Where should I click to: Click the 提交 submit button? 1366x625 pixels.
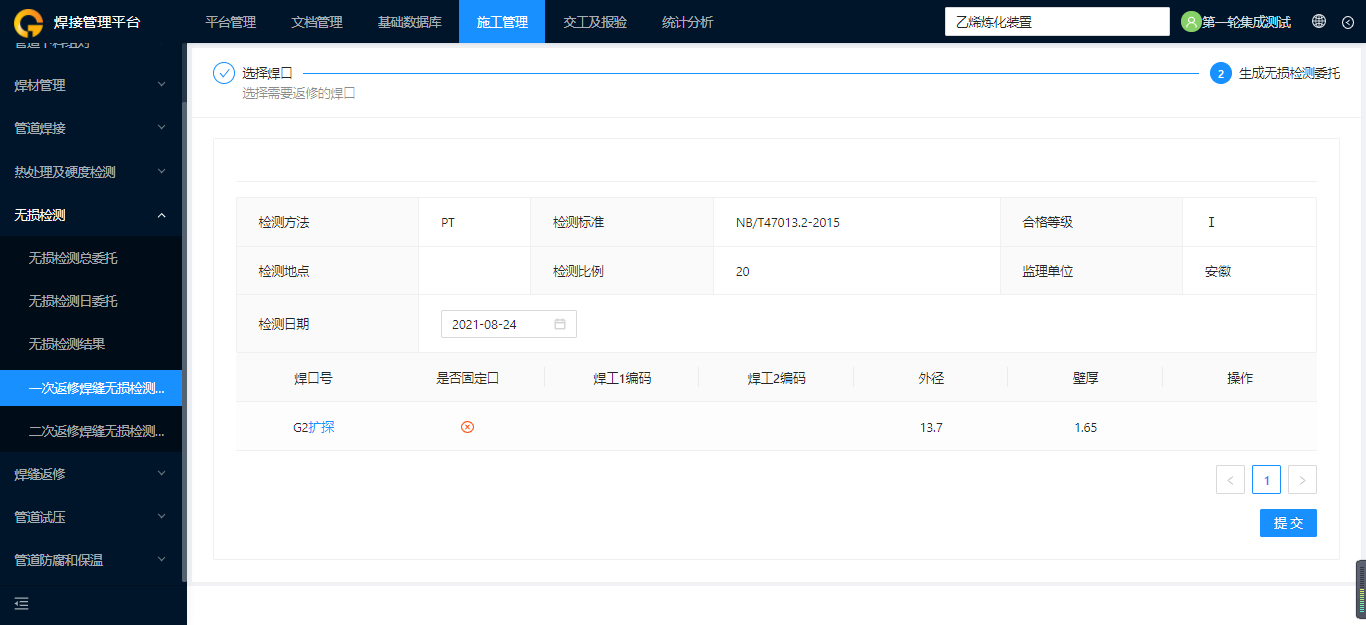pos(1288,523)
